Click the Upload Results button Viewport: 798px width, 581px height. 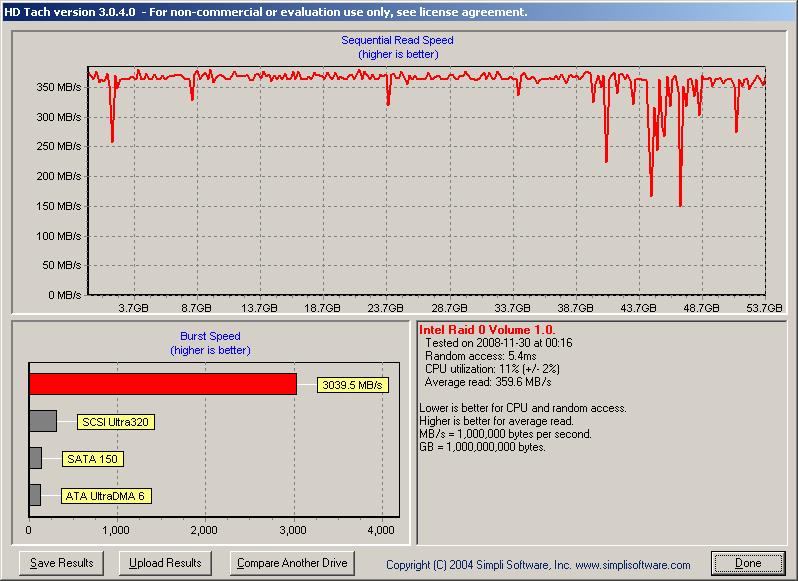tap(165, 563)
